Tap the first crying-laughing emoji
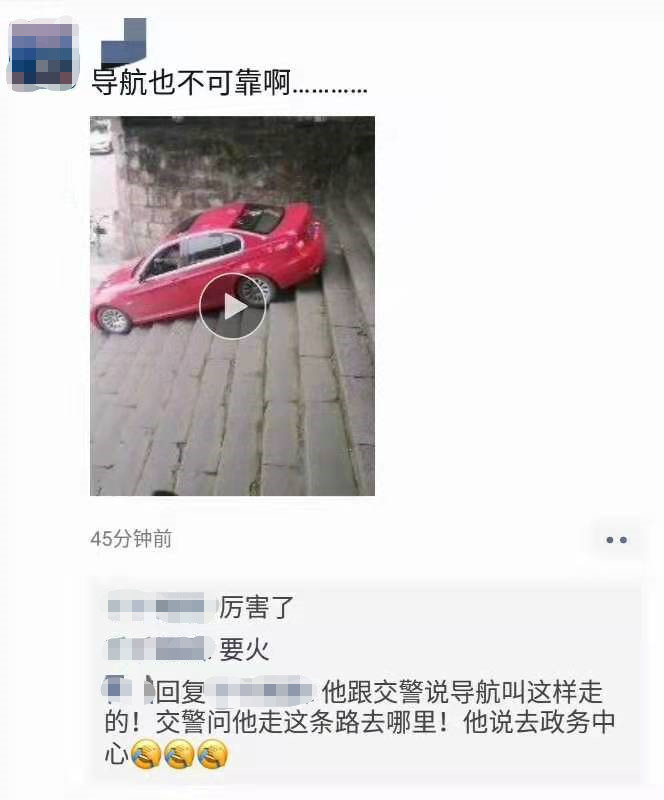This screenshot has height=800, width=664. pyautogui.click(x=145, y=755)
